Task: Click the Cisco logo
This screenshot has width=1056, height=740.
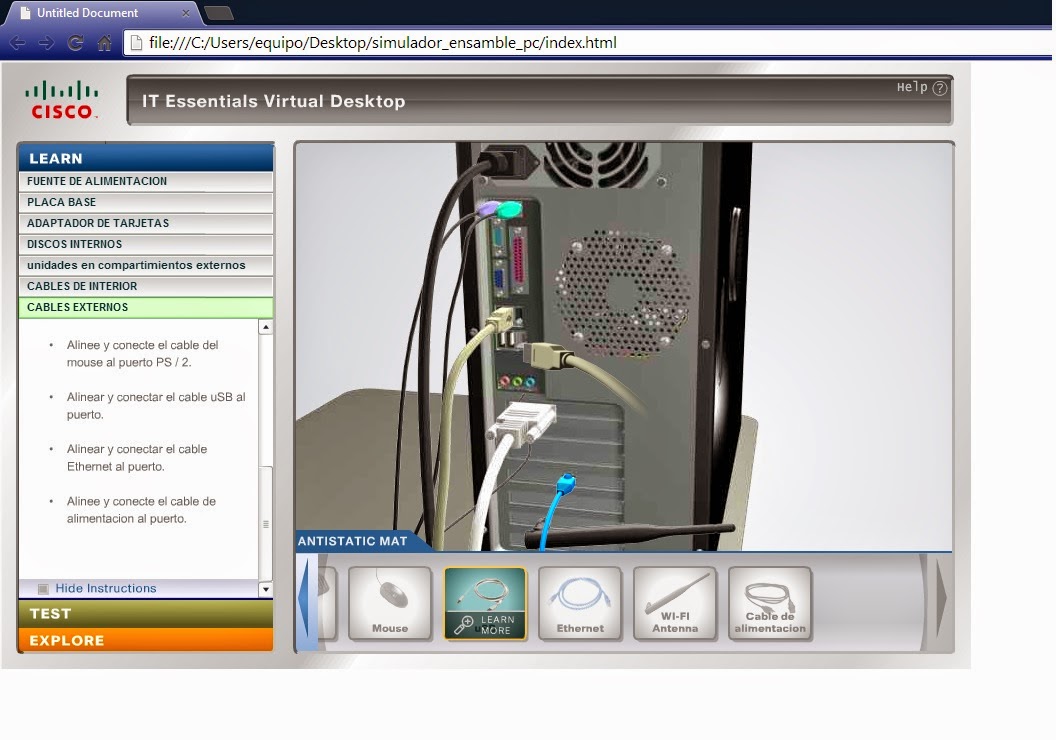Action: (x=62, y=100)
